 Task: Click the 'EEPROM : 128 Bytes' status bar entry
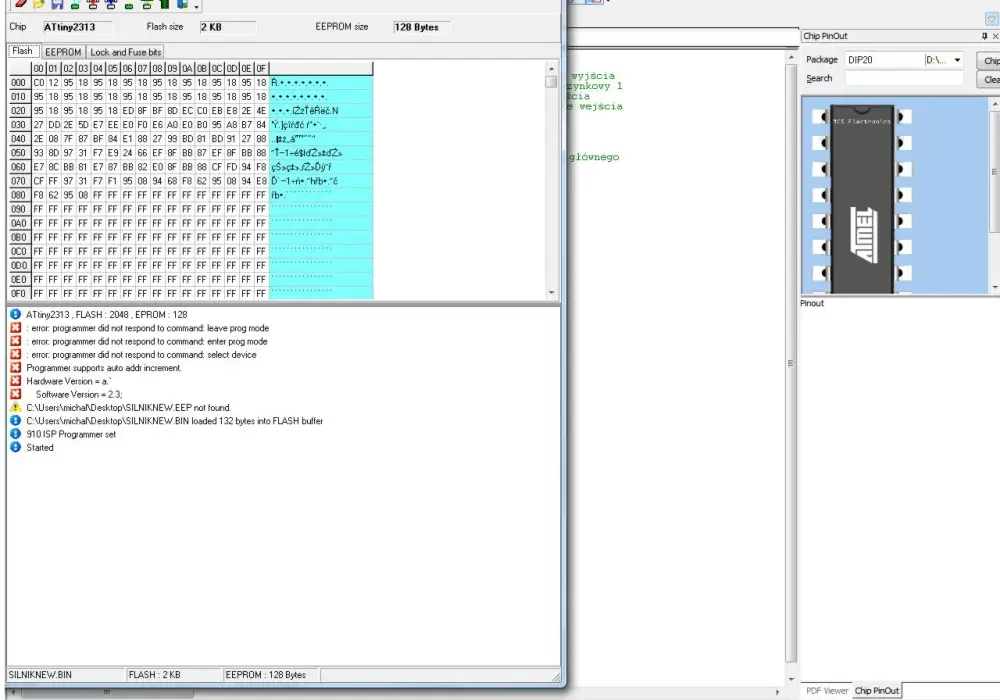(x=271, y=674)
